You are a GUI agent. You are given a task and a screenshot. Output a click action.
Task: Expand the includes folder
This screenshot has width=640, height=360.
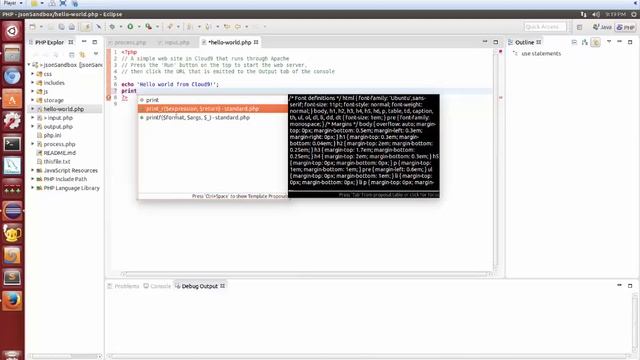pyautogui.click(x=33, y=82)
